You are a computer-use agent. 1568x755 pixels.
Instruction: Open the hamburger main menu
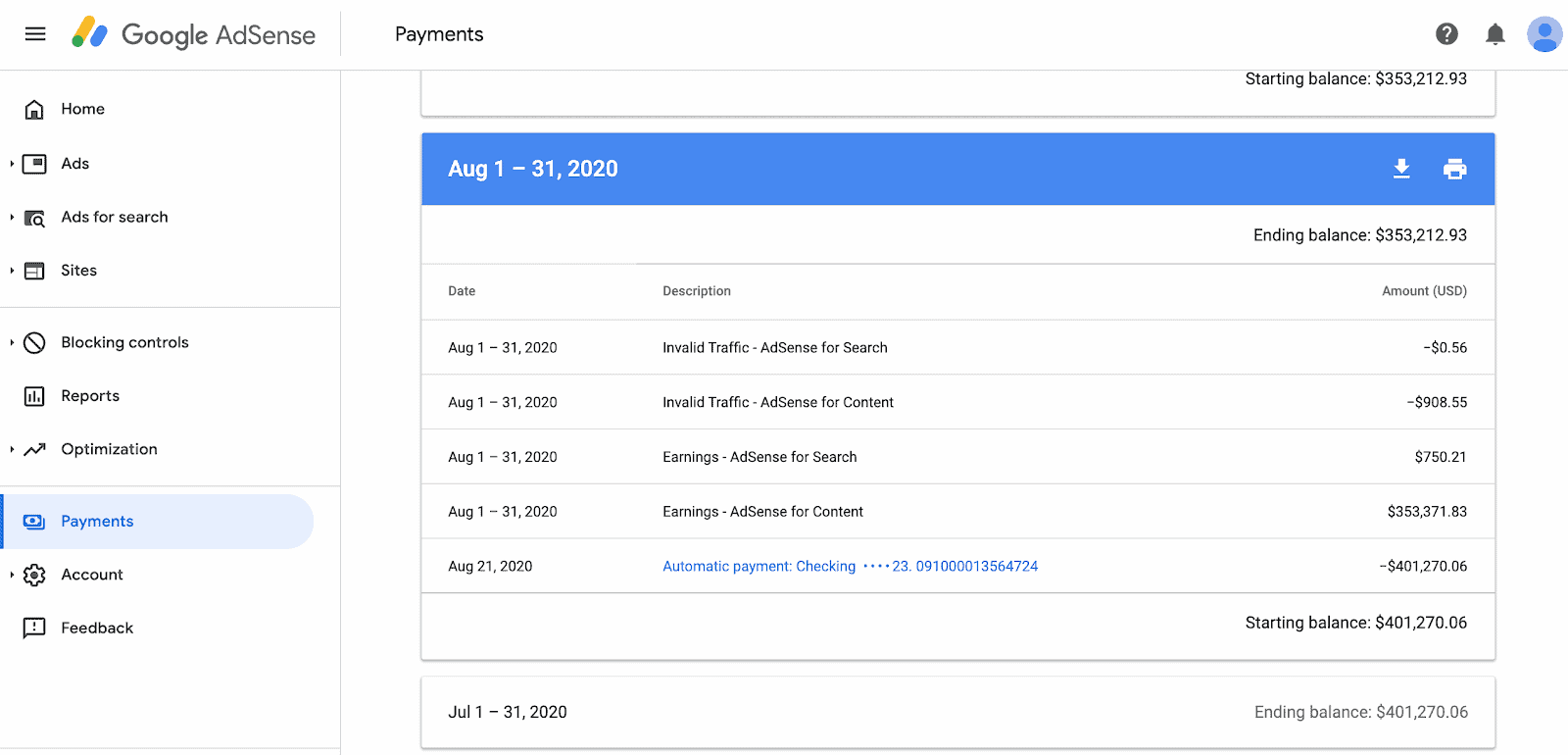[35, 34]
